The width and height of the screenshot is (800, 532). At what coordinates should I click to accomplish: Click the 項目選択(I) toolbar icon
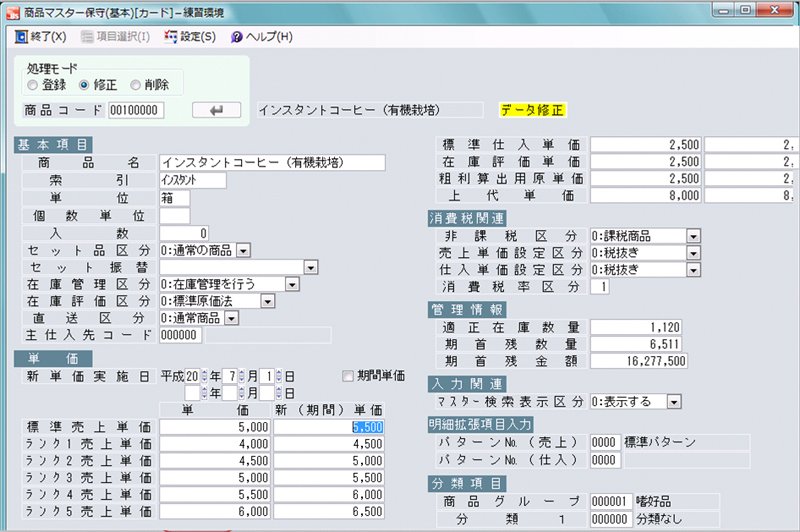coord(87,37)
